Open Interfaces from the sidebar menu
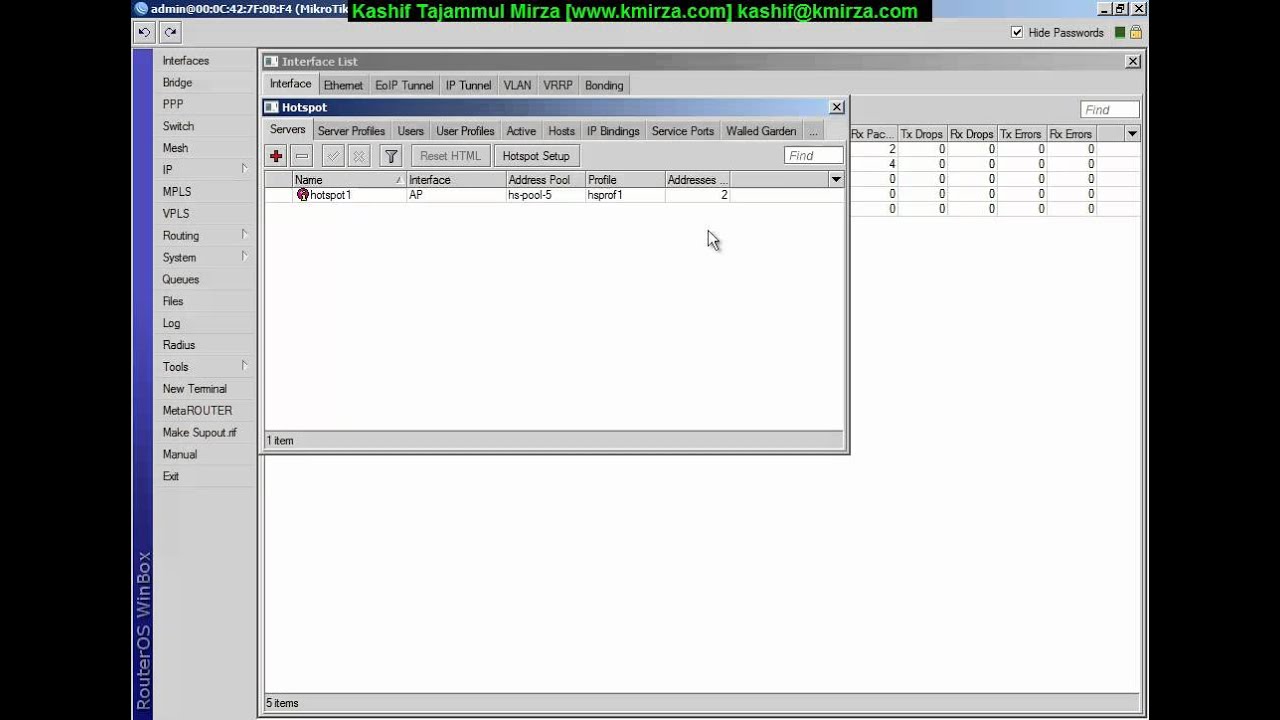 point(186,61)
